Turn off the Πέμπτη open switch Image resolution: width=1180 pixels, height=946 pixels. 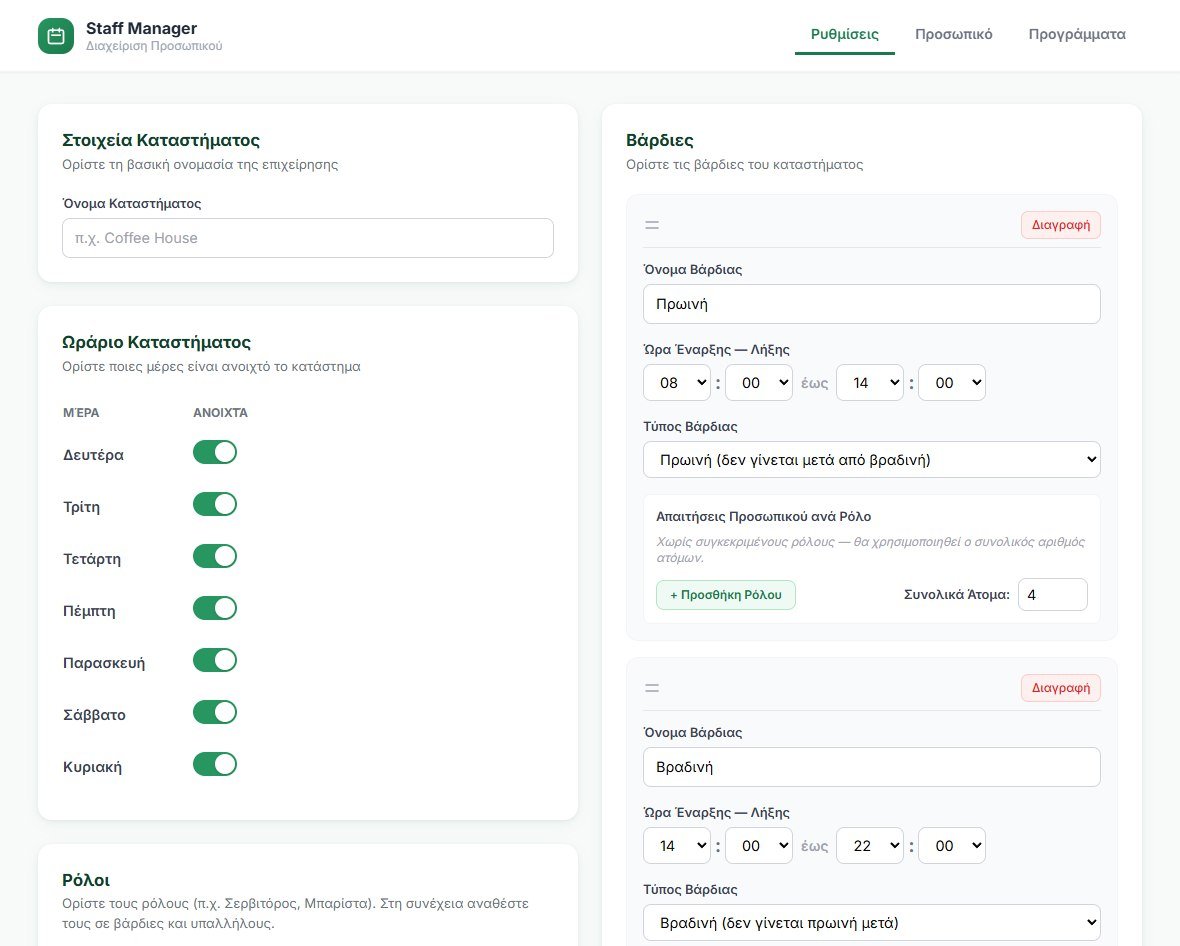point(214,608)
